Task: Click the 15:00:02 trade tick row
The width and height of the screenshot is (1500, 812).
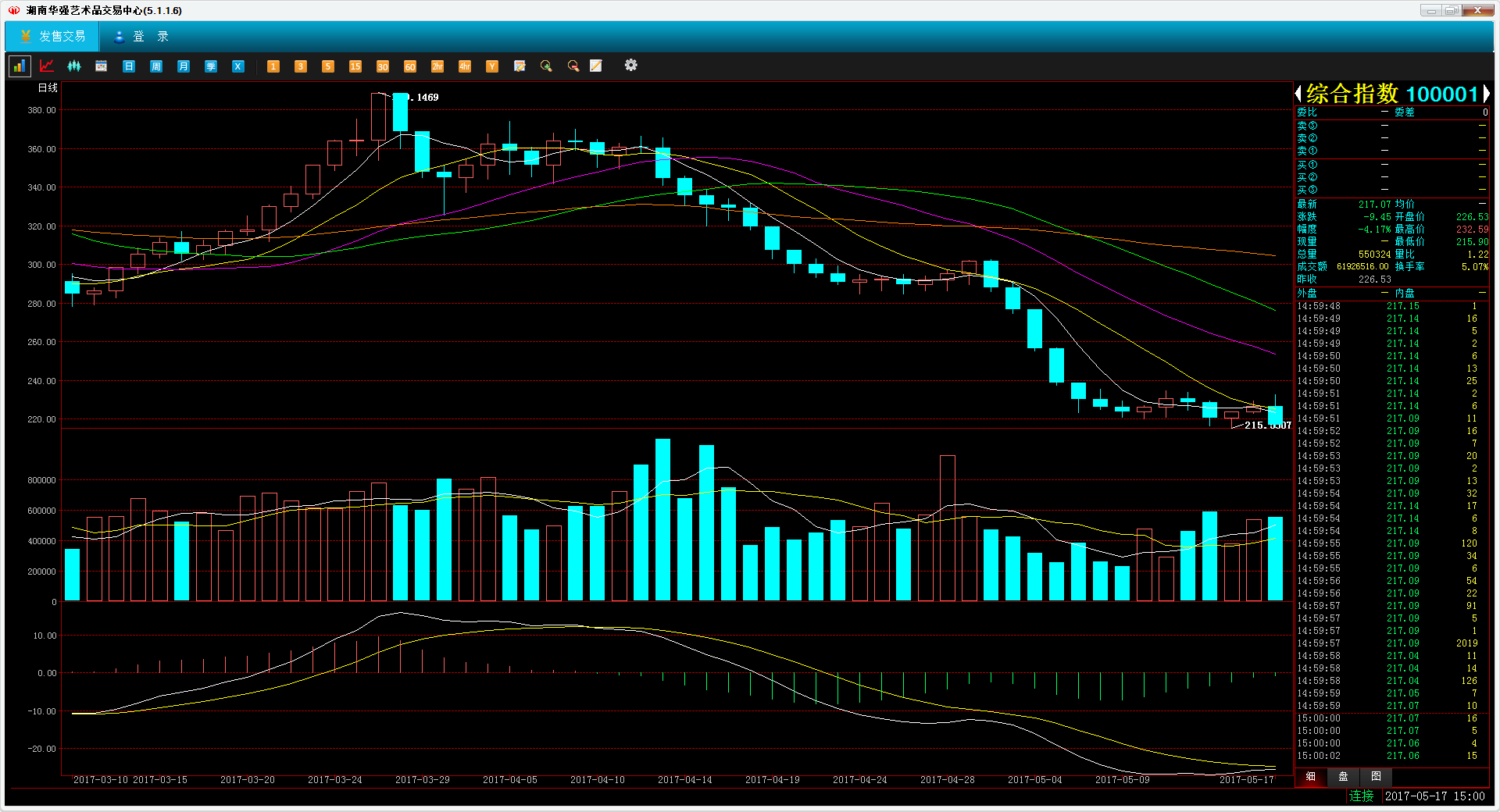Action: click(x=1391, y=756)
